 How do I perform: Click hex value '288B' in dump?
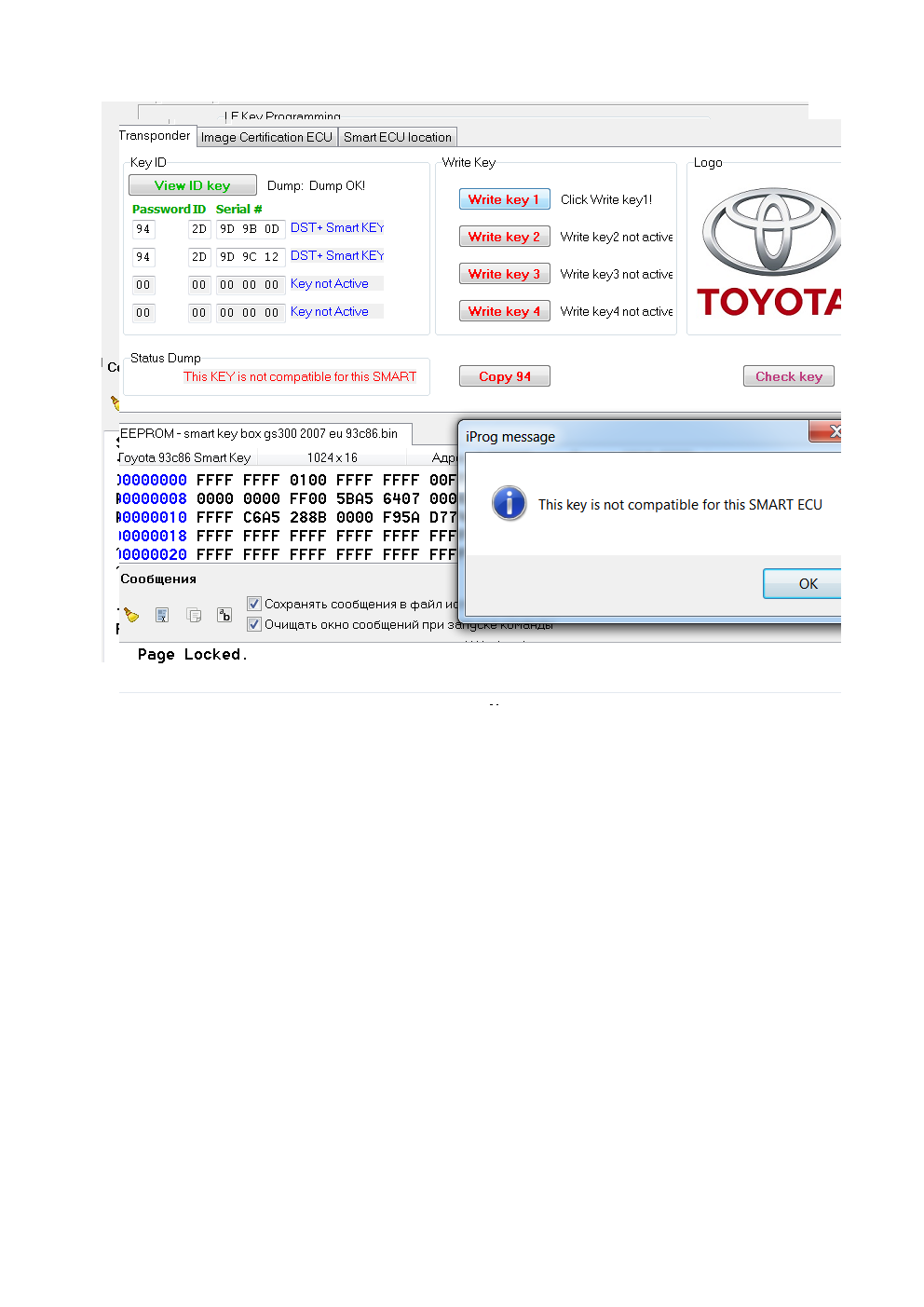308,518
